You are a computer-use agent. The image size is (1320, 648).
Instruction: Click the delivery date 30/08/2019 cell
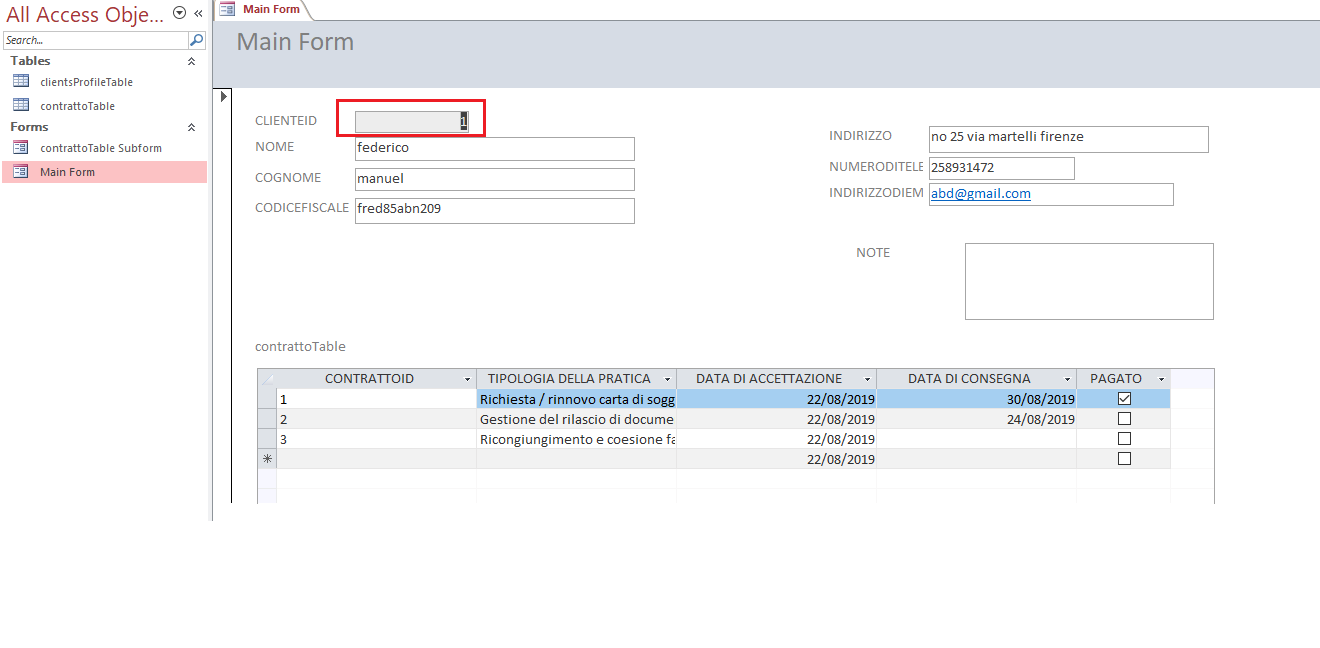tap(976, 399)
